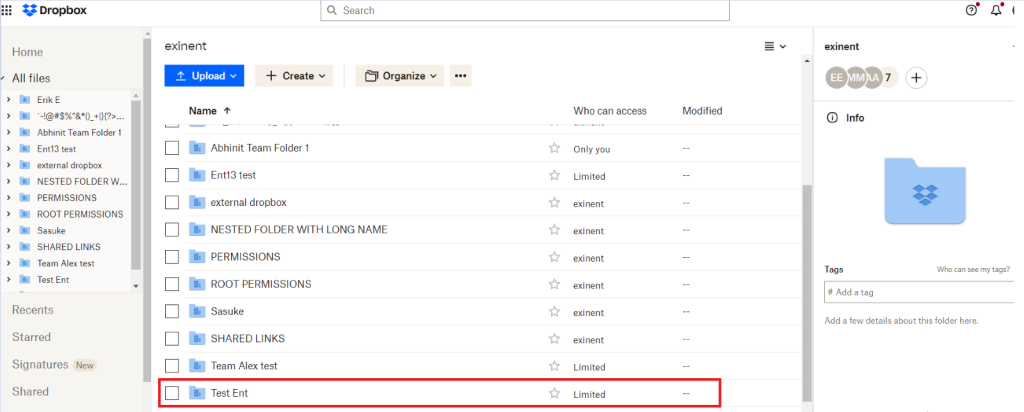Click 'Who can see my tags?' link
1024x412 pixels.
click(978, 270)
